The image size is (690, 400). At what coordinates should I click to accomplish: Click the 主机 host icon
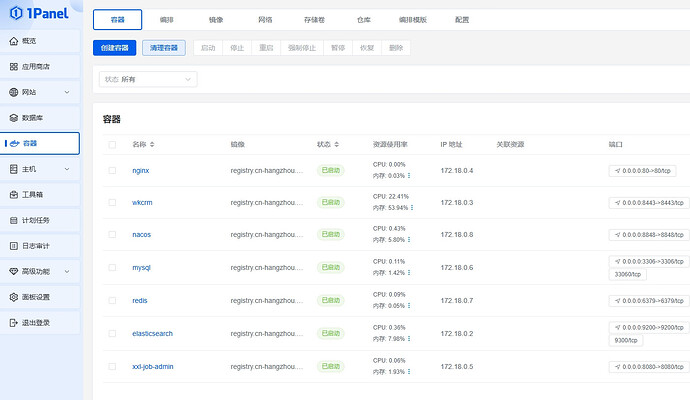pyautogui.click(x=14, y=169)
